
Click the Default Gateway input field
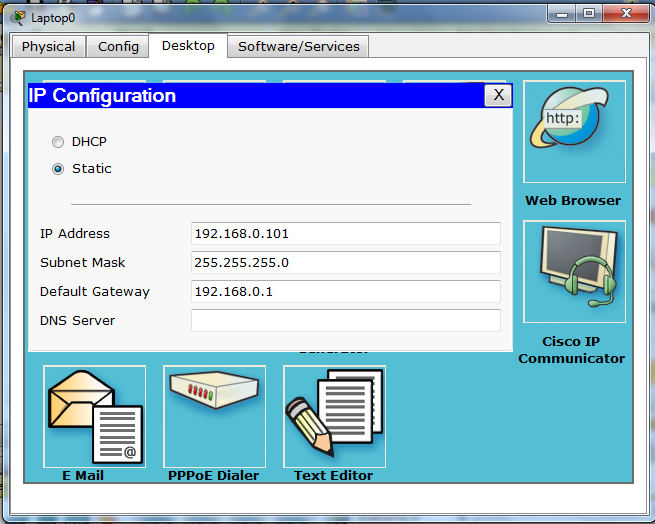click(x=345, y=292)
